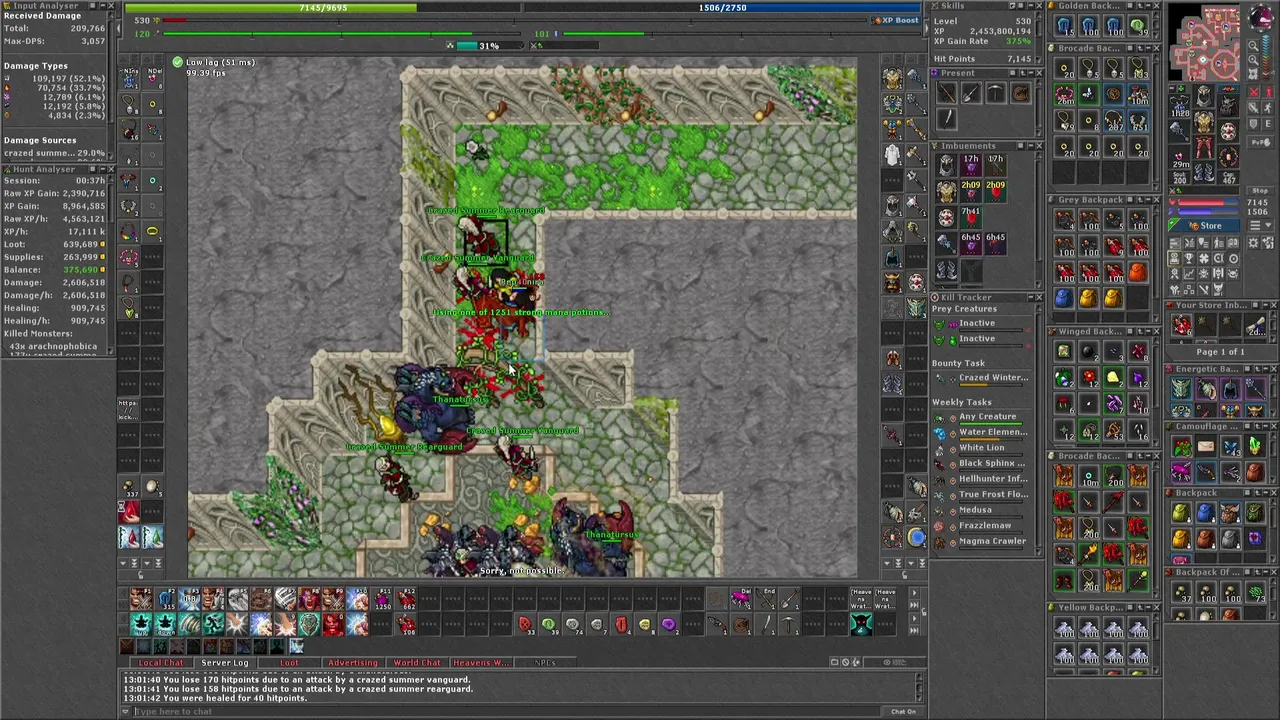Switch to next action bar with top arrow
This screenshot has width=1280, height=720.
click(x=913, y=592)
